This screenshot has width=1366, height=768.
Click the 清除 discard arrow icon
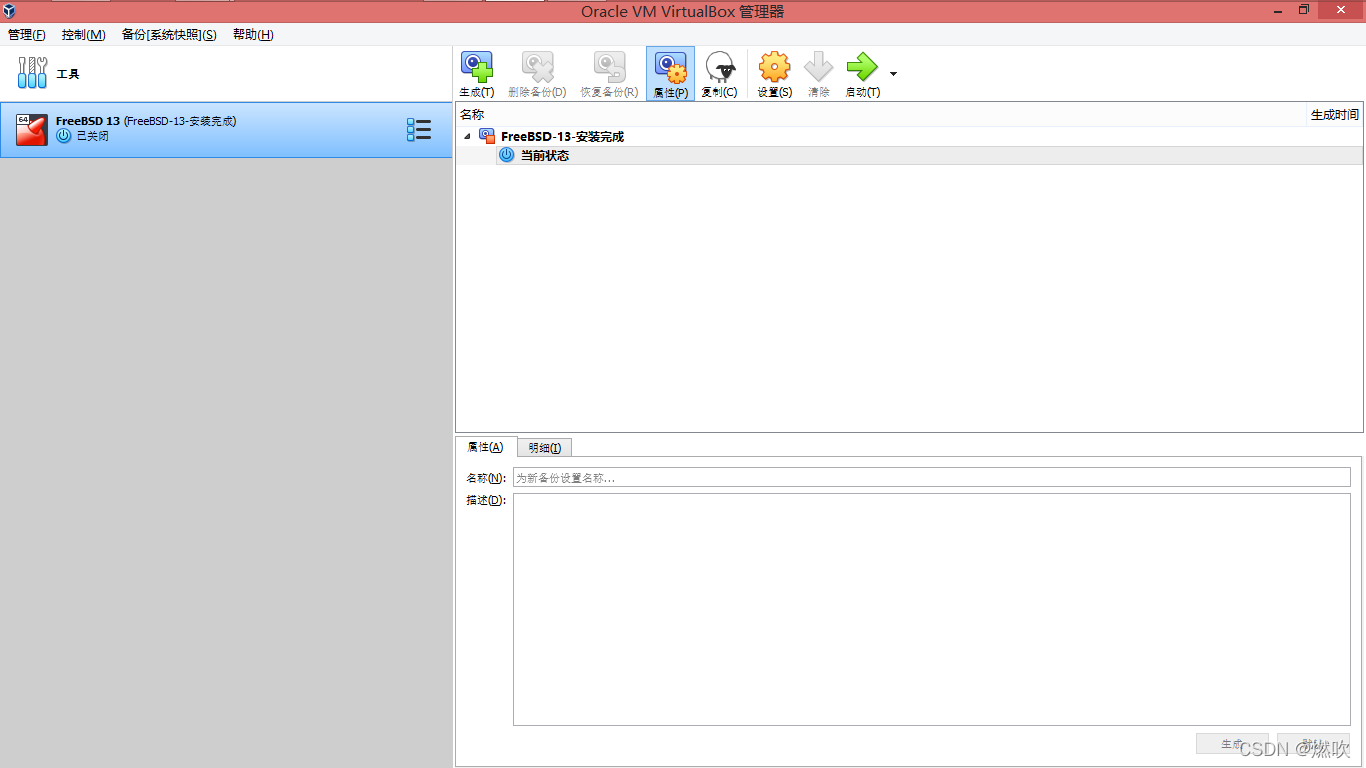pos(818,67)
